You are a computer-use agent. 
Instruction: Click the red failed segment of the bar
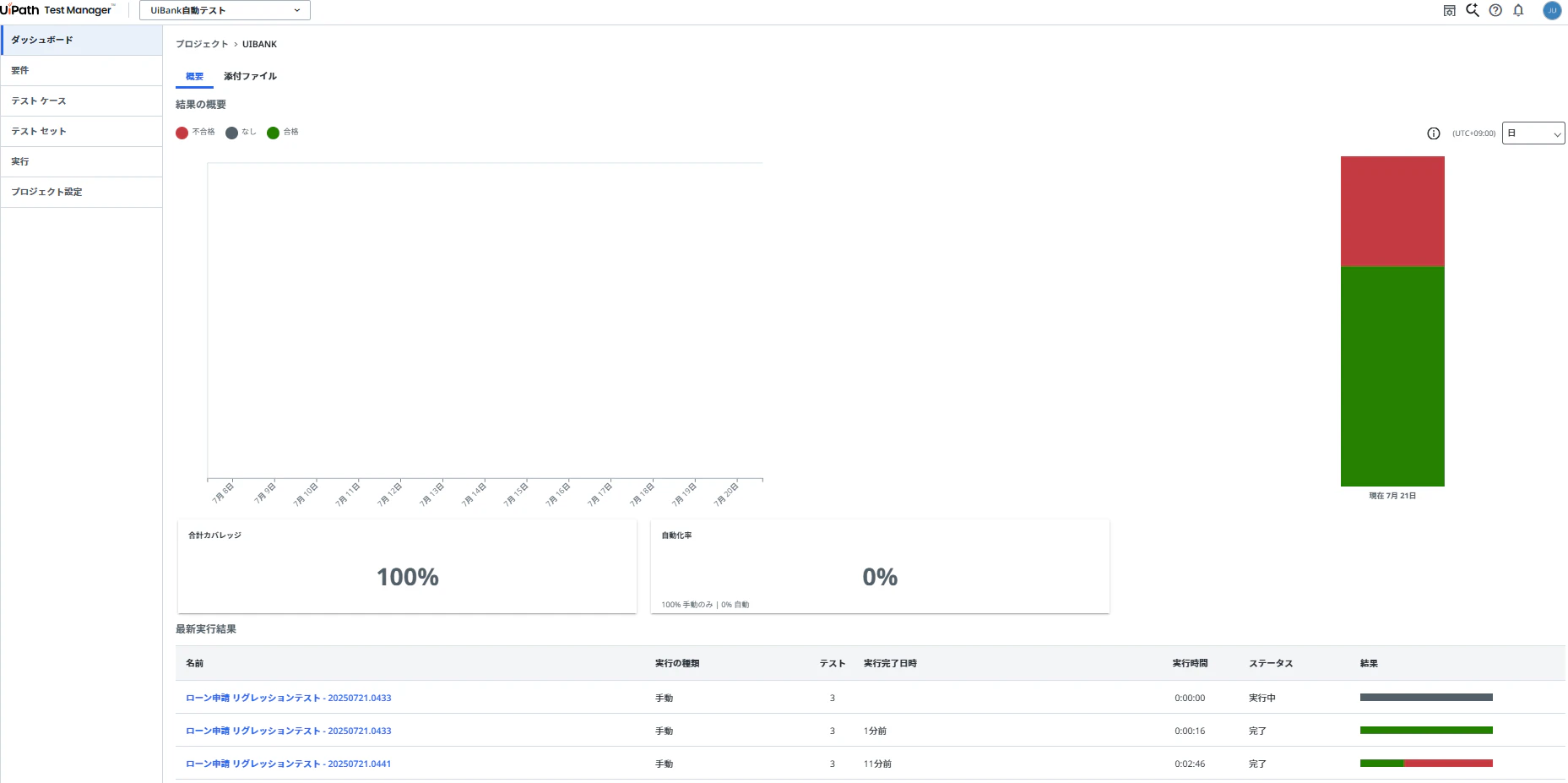tap(1392, 211)
